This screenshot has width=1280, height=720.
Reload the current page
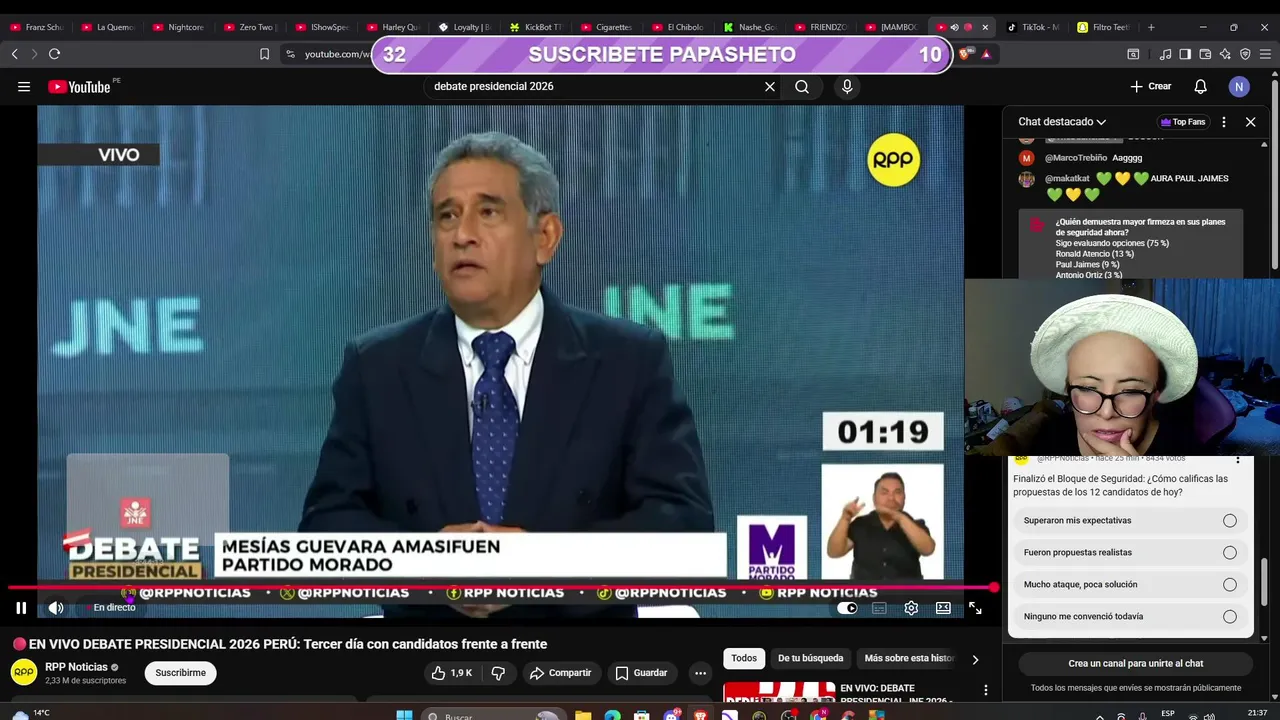(54, 54)
